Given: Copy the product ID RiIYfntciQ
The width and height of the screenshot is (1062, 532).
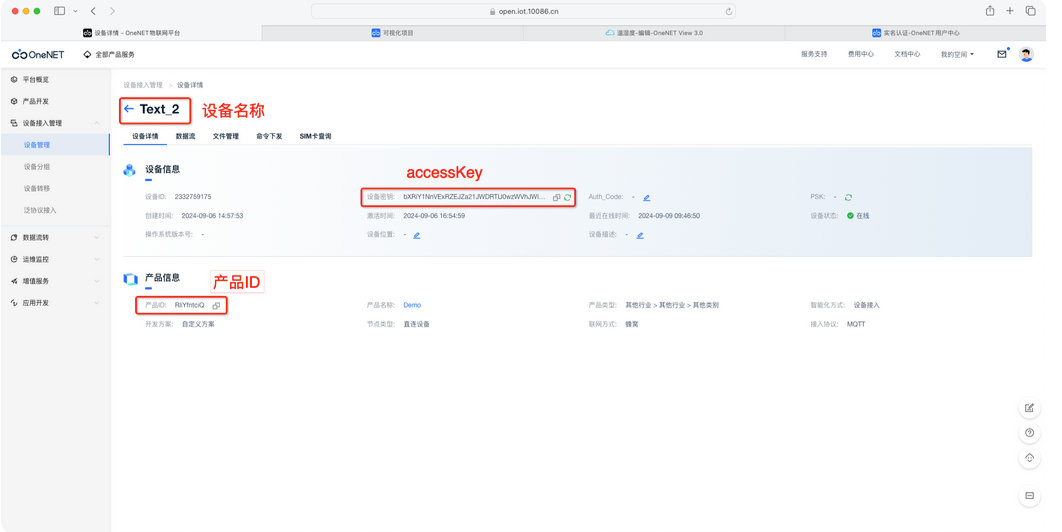Looking at the screenshot, I should pyautogui.click(x=216, y=305).
